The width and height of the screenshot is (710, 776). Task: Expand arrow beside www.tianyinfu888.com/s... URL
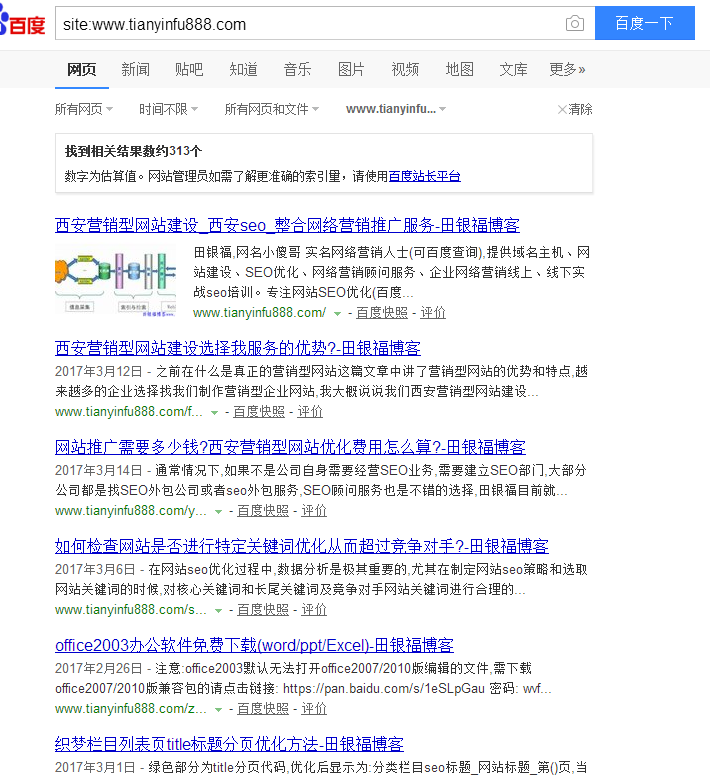coord(218,611)
